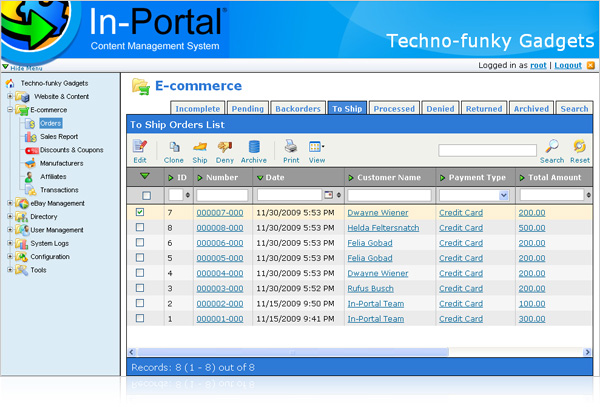Screen dimensions: 600x407
Task: Collapse the E-commerce tree node
Action: (10, 109)
